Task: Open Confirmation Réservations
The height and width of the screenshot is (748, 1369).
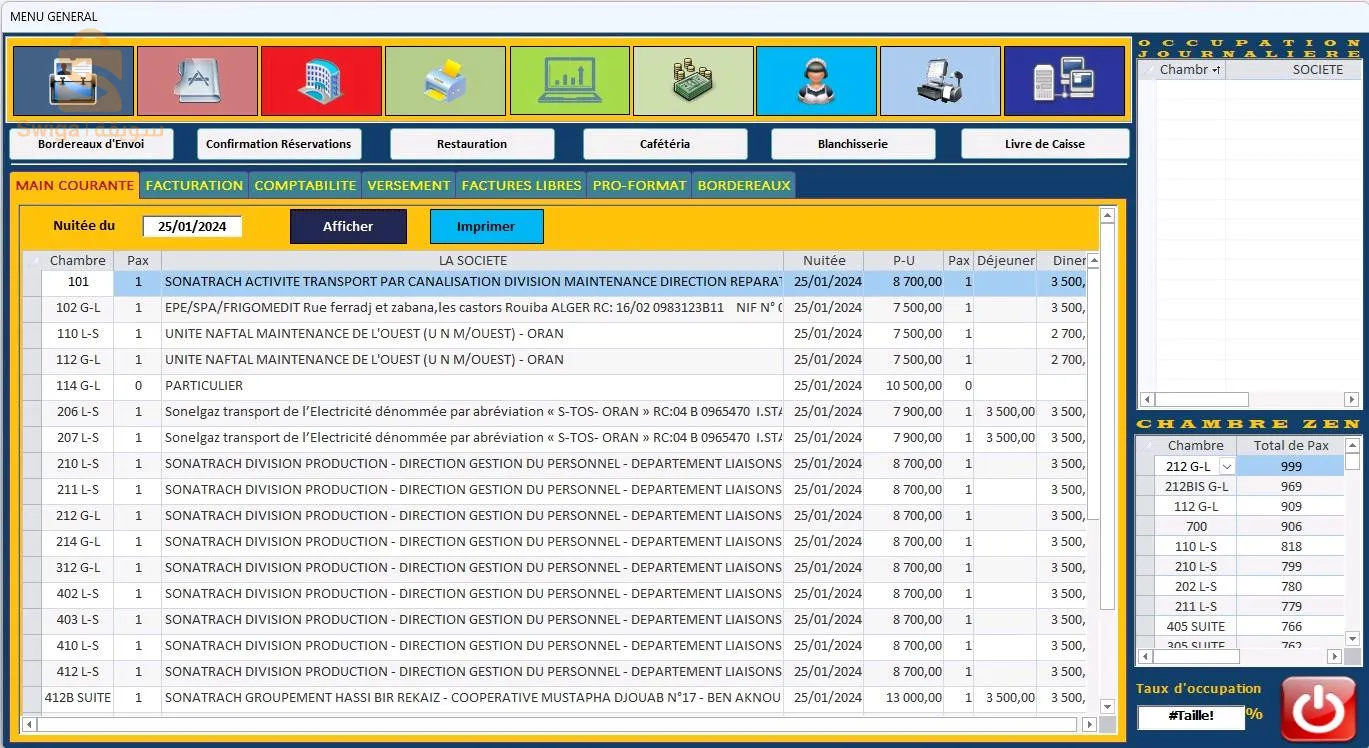Action: [x=279, y=144]
